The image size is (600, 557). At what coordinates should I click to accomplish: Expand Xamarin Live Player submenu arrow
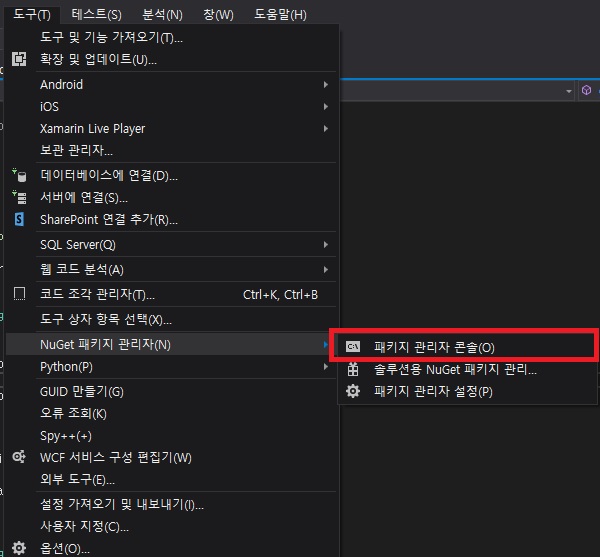pyautogui.click(x=326, y=129)
